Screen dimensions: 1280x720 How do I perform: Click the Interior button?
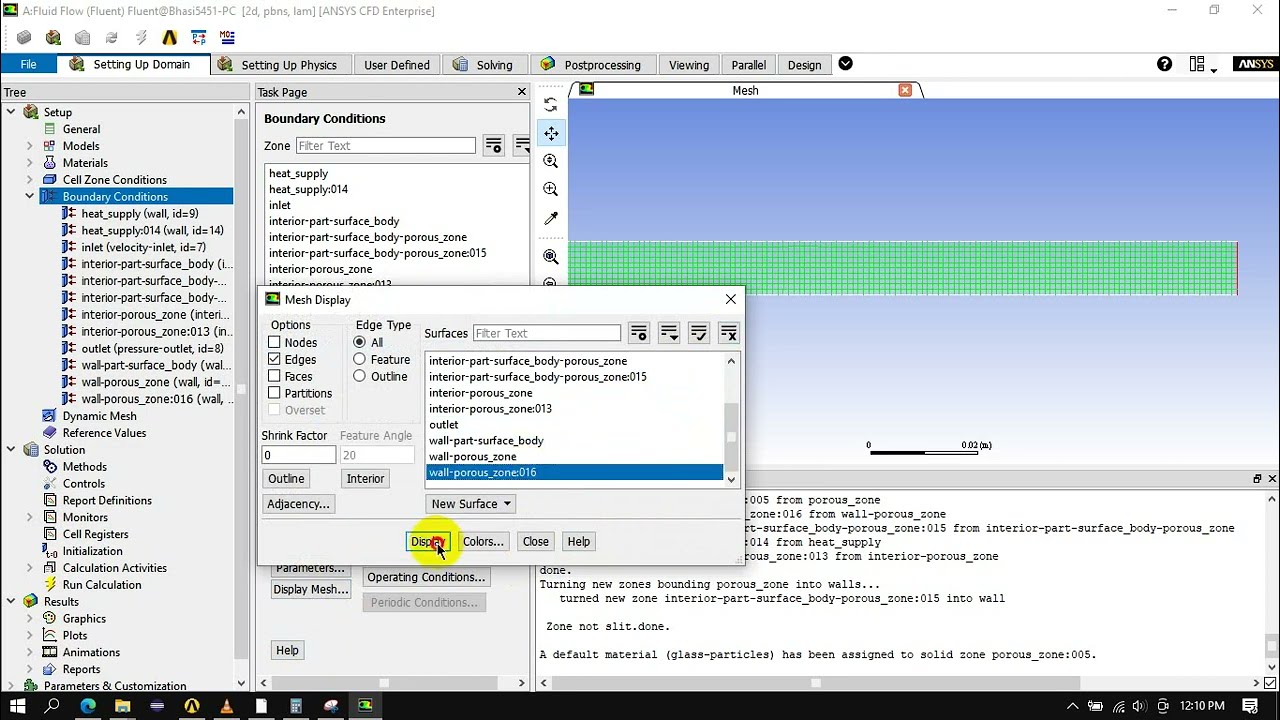click(x=365, y=479)
